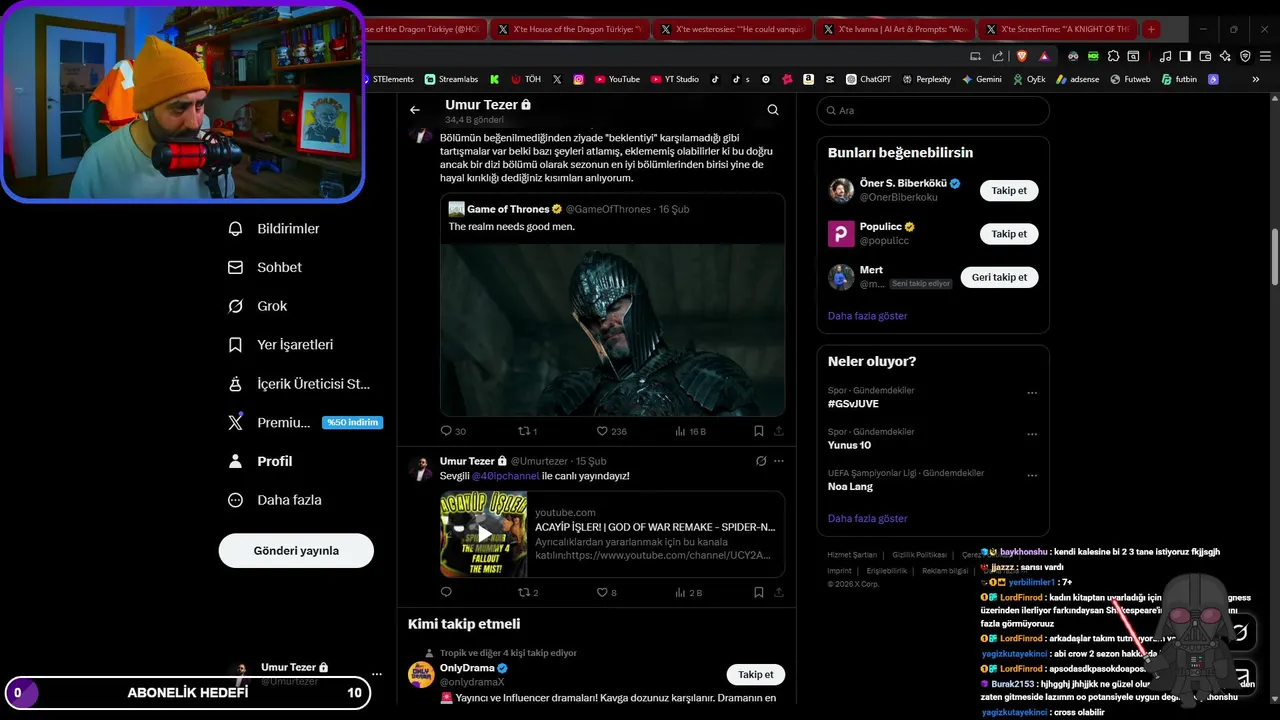This screenshot has width=1280, height=720.
Task: Open Streamlabs bookmark
Action: 451,79
